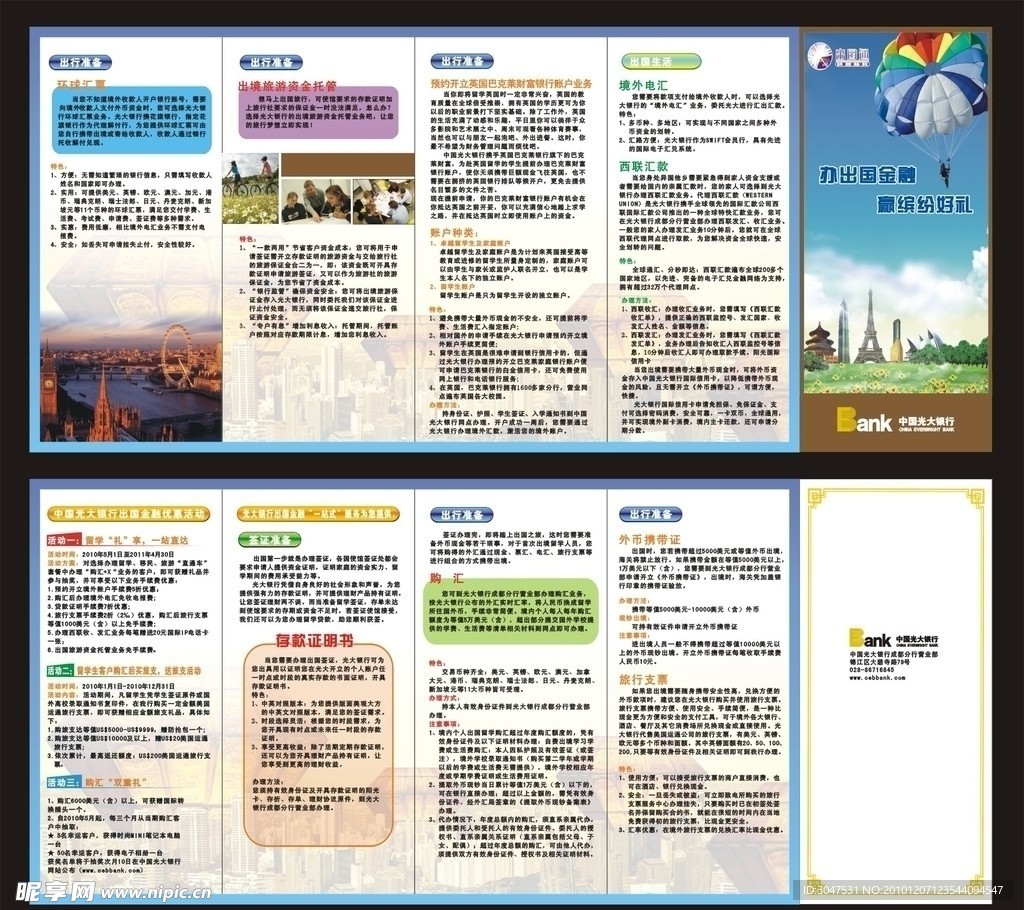Select the 出行准备 pill above 出境旅游资金托管
This screenshot has width=1024, height=910.
(272, 63)
